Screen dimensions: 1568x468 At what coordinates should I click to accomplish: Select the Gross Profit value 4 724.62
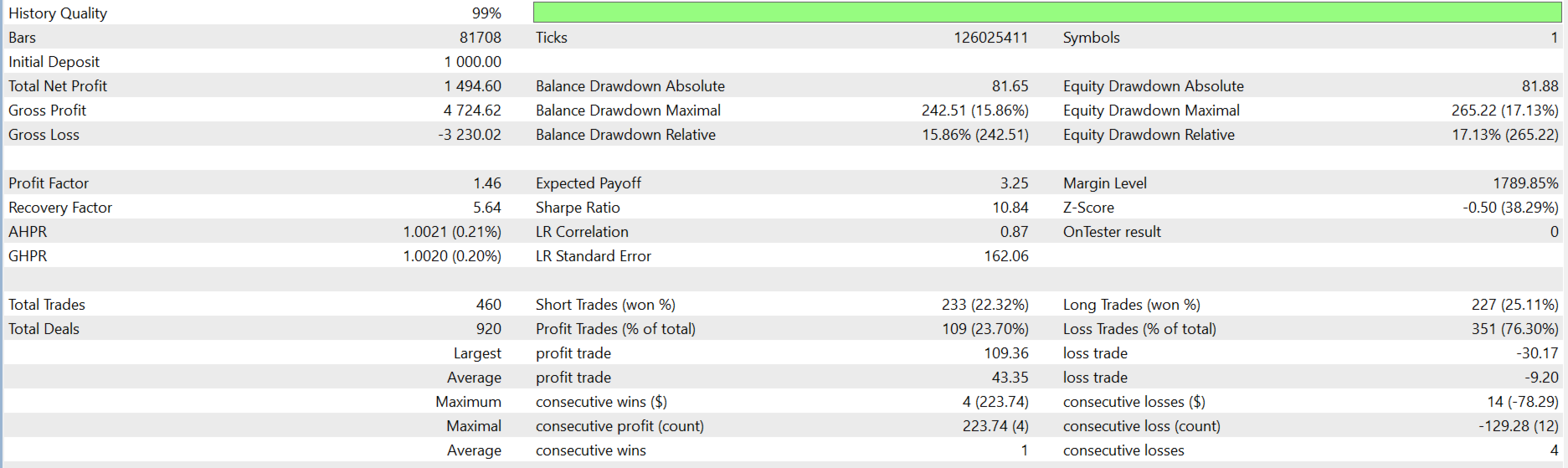472,111
